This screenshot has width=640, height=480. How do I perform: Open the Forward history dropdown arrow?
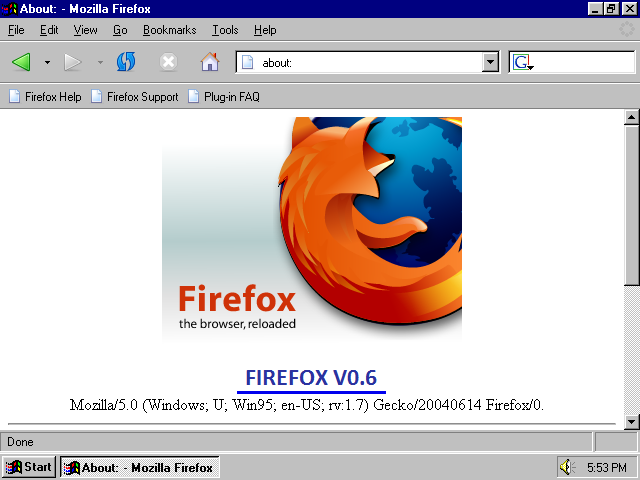pyautogui.click(x=100, y=62)
